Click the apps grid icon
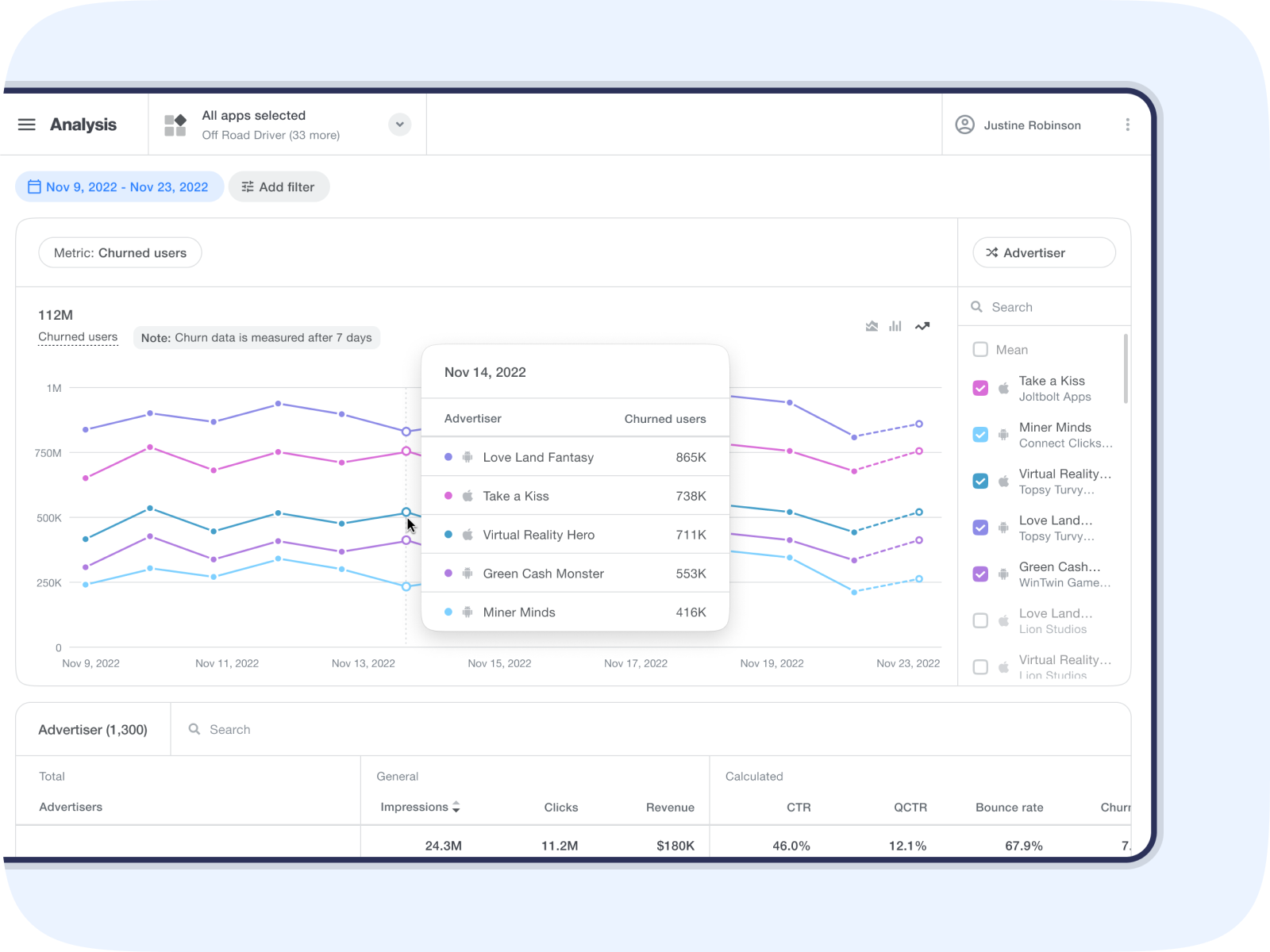Viewport: 1270px width, 952px height. click(175, 125)
